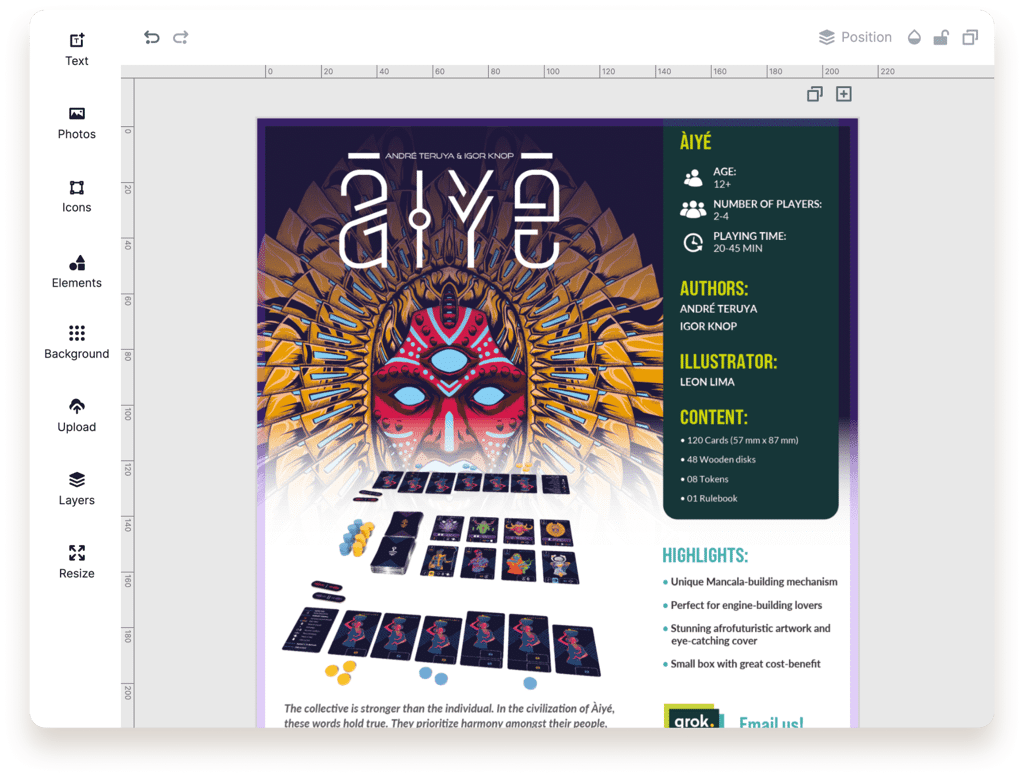
Task: Select 'The collective is stronger' paragraph
Action: click(449, 716)
